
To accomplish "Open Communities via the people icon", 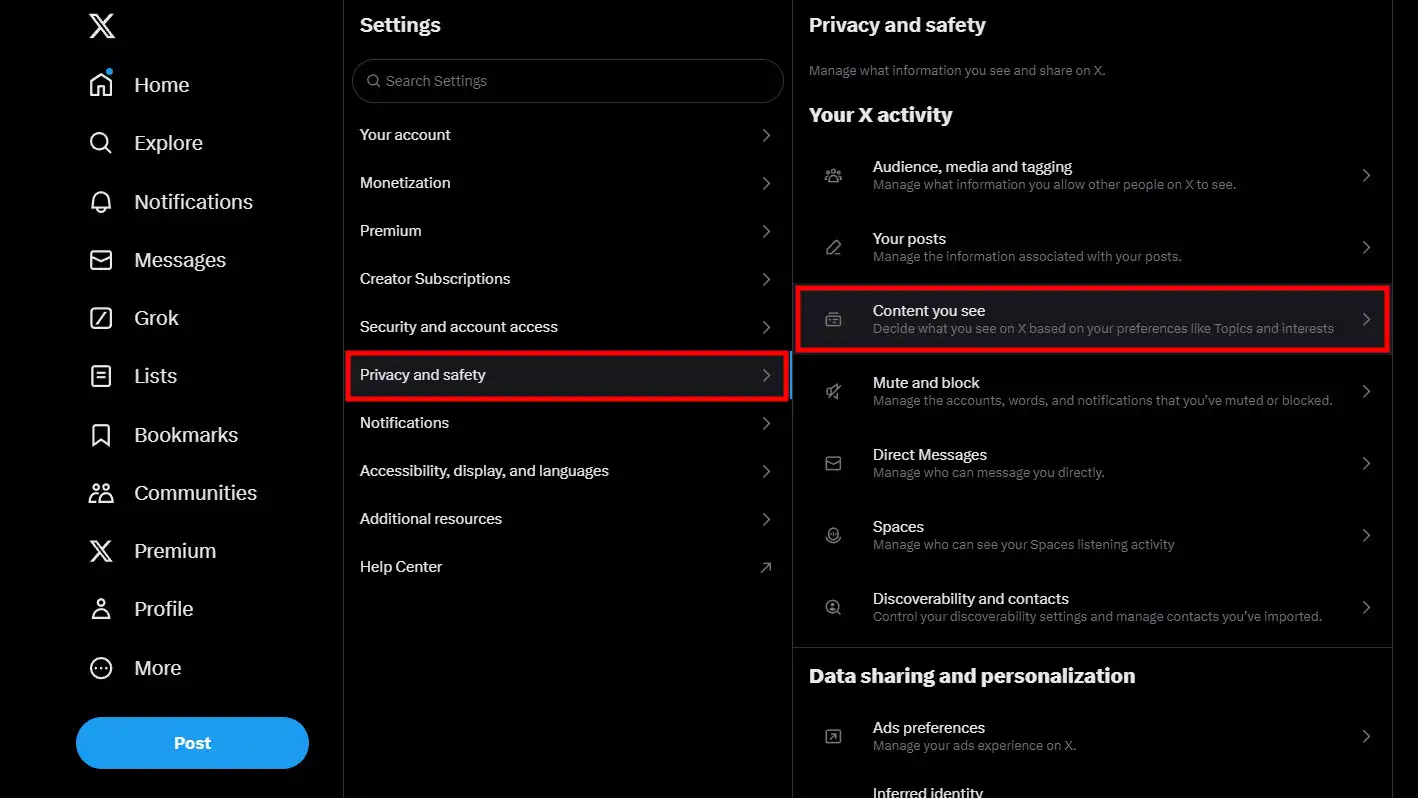I will click(101, 492).
